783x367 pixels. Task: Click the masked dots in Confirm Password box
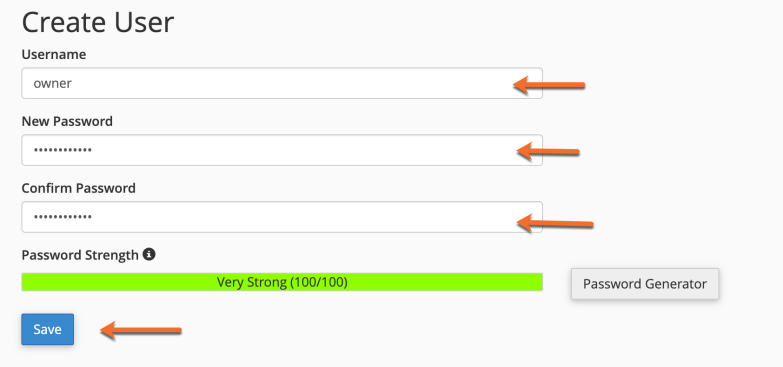pyautogui.click(x=62, y=217)
